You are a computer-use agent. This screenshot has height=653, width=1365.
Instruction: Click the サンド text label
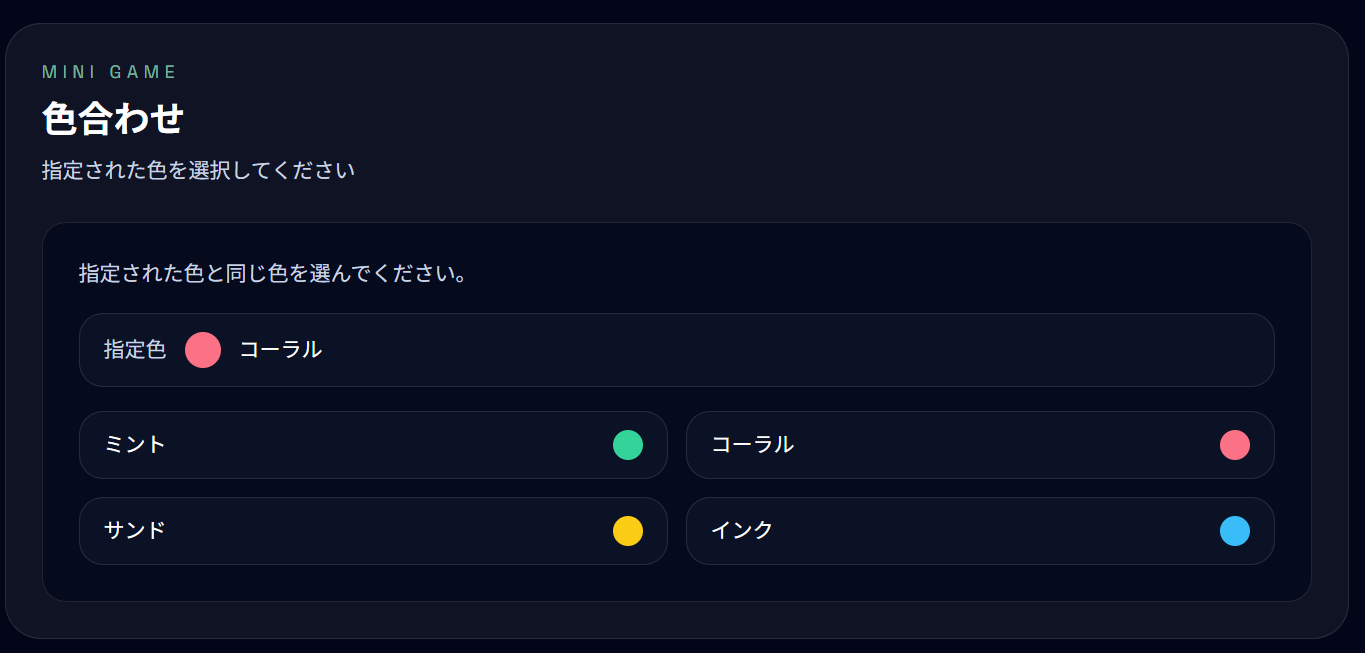pyautogui.click(x=135, y=531)
